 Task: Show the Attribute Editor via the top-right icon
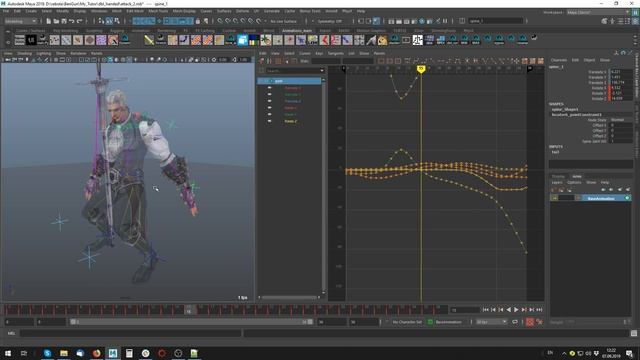click(620, 21)
